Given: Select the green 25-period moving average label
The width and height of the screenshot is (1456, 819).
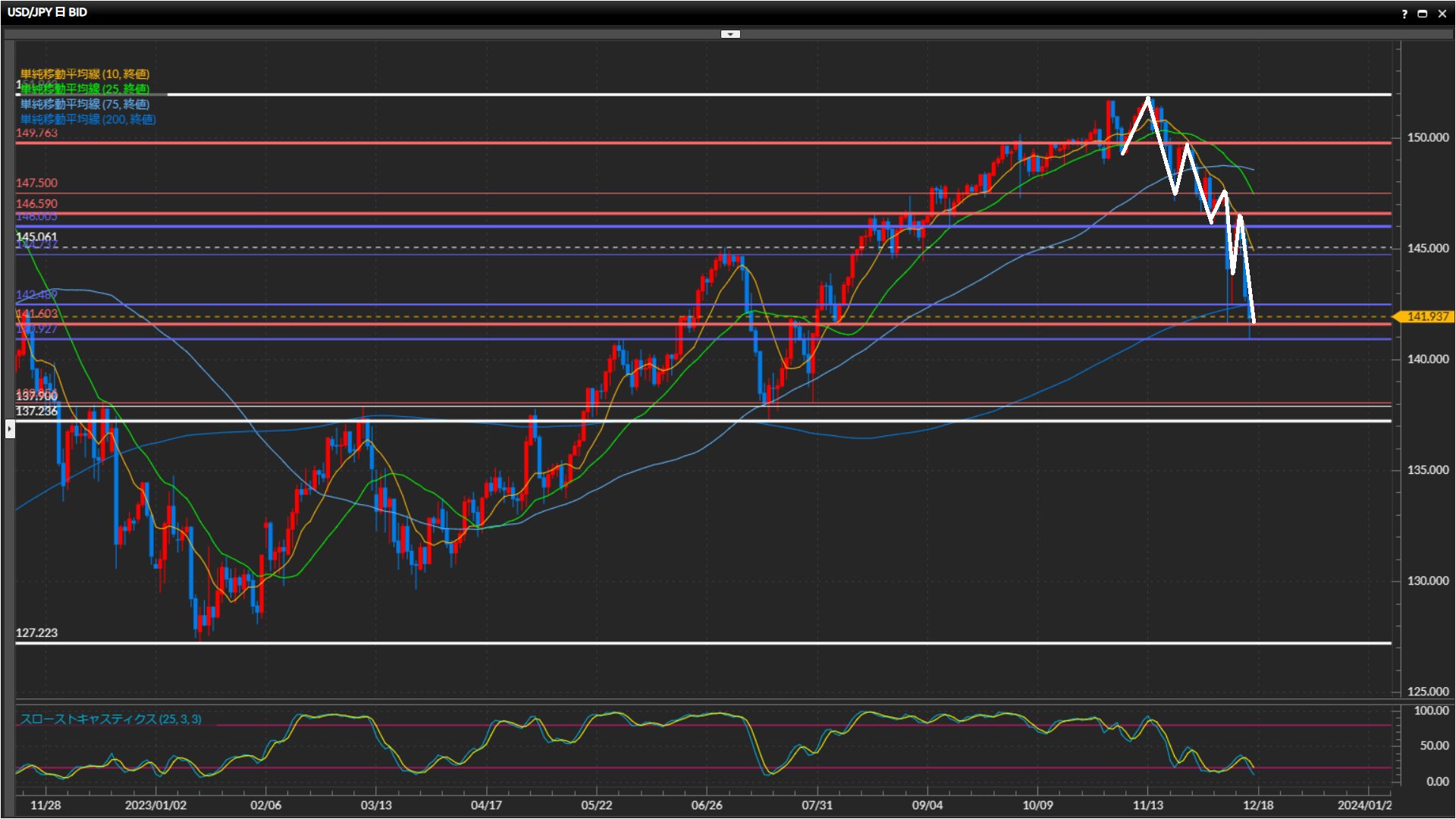Looking at the screenshot, I should pyautogui.click(x=84, y=89).
